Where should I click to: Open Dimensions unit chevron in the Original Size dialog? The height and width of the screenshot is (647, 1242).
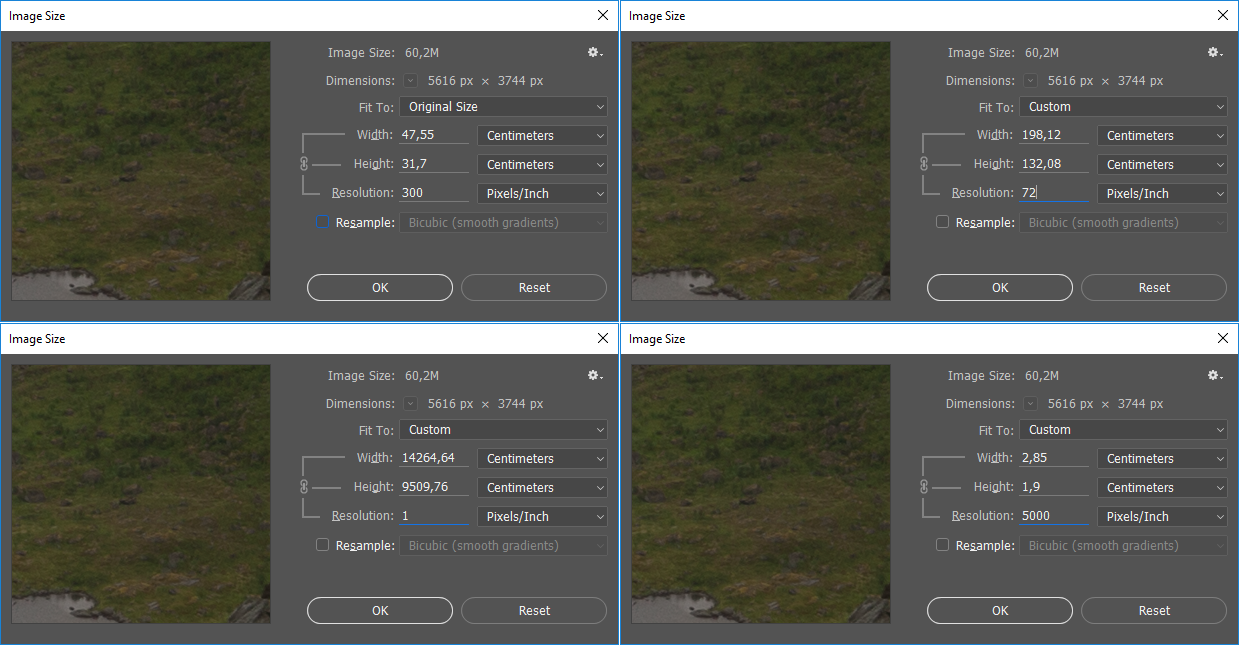click(411, 81)
